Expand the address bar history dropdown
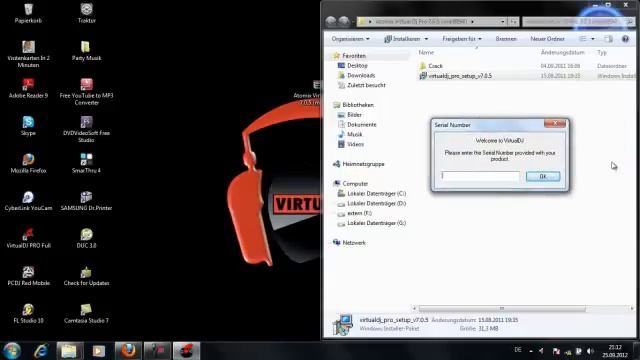The image size is (640, 360). 502,21
